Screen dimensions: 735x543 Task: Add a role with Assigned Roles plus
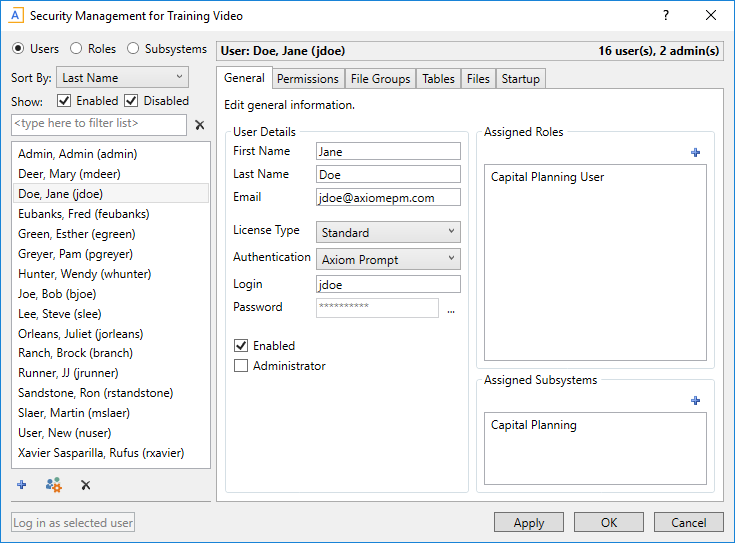coord(695,152)
